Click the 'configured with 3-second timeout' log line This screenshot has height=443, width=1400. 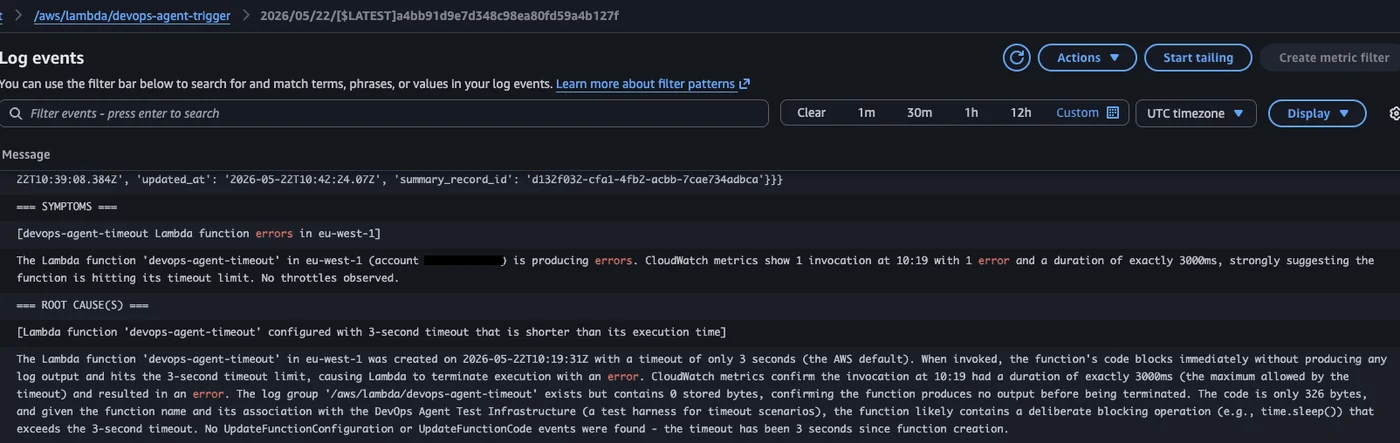click(371, 331)
